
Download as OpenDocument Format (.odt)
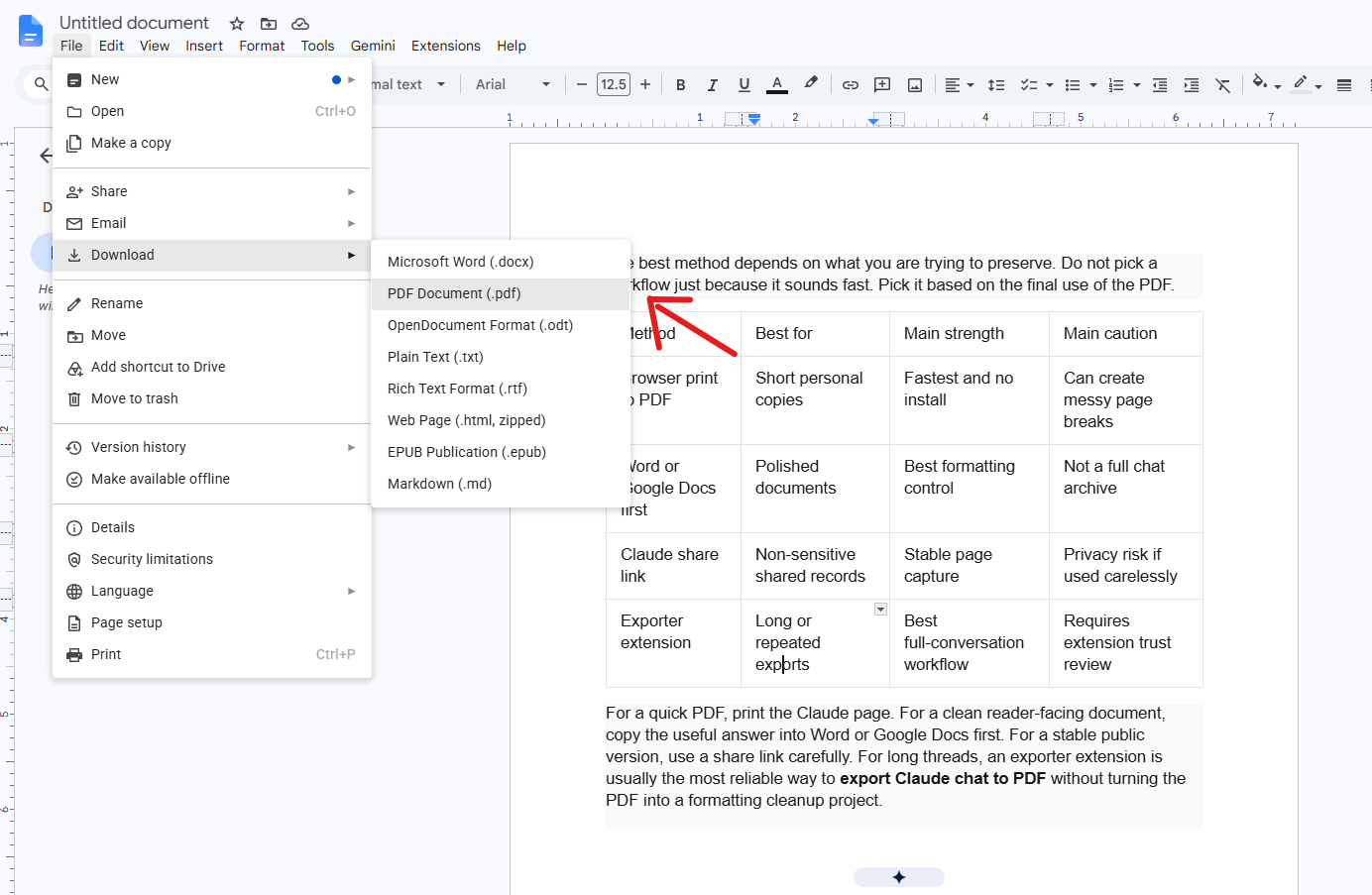[501, 325]
